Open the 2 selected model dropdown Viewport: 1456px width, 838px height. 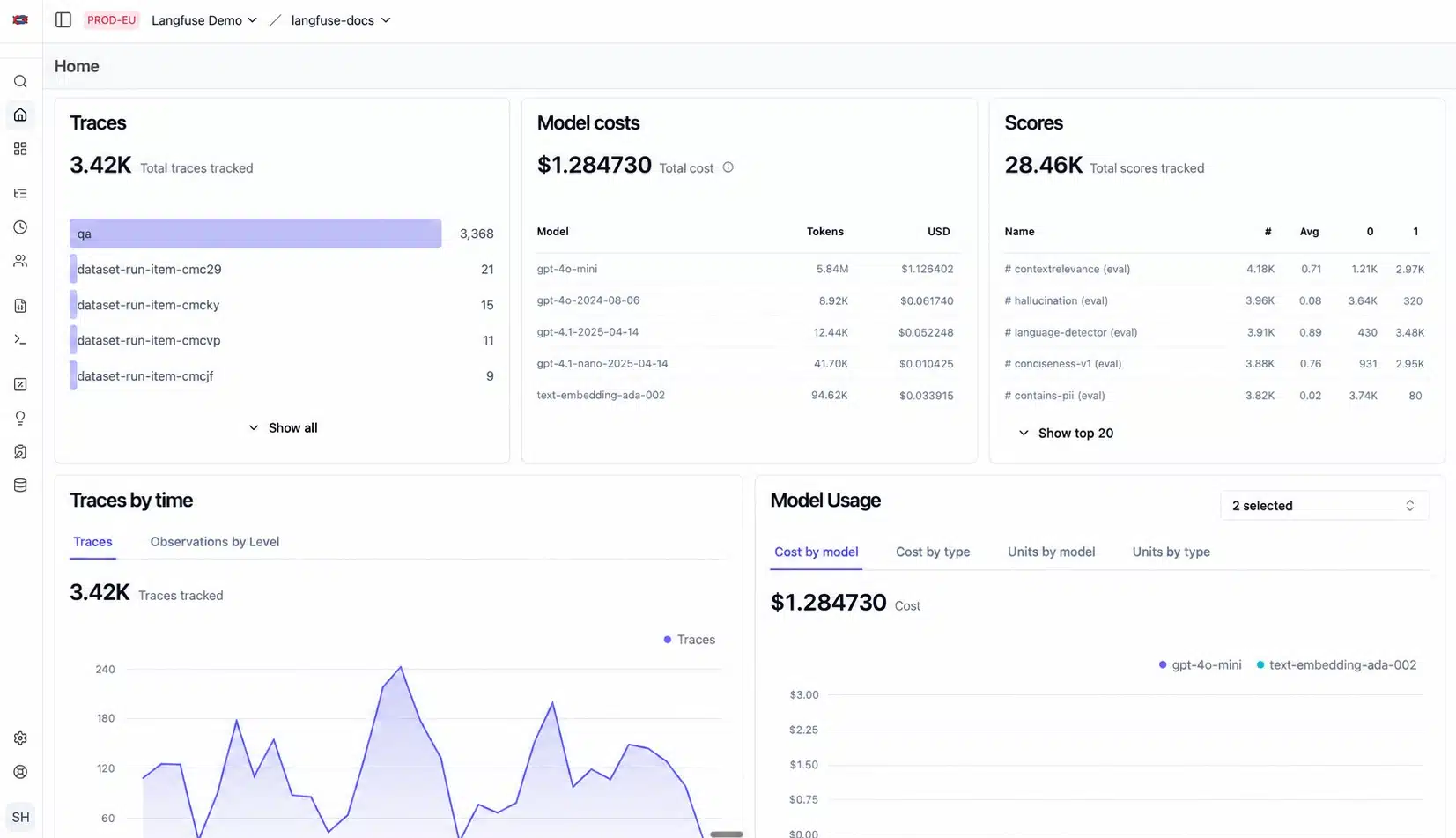click(x=1324, y=506)
